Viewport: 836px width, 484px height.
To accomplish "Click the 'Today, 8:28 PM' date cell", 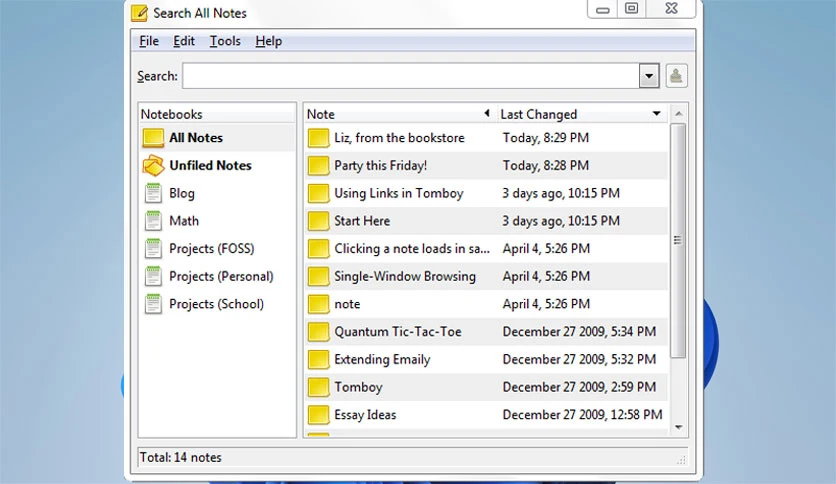I will 545,165.
